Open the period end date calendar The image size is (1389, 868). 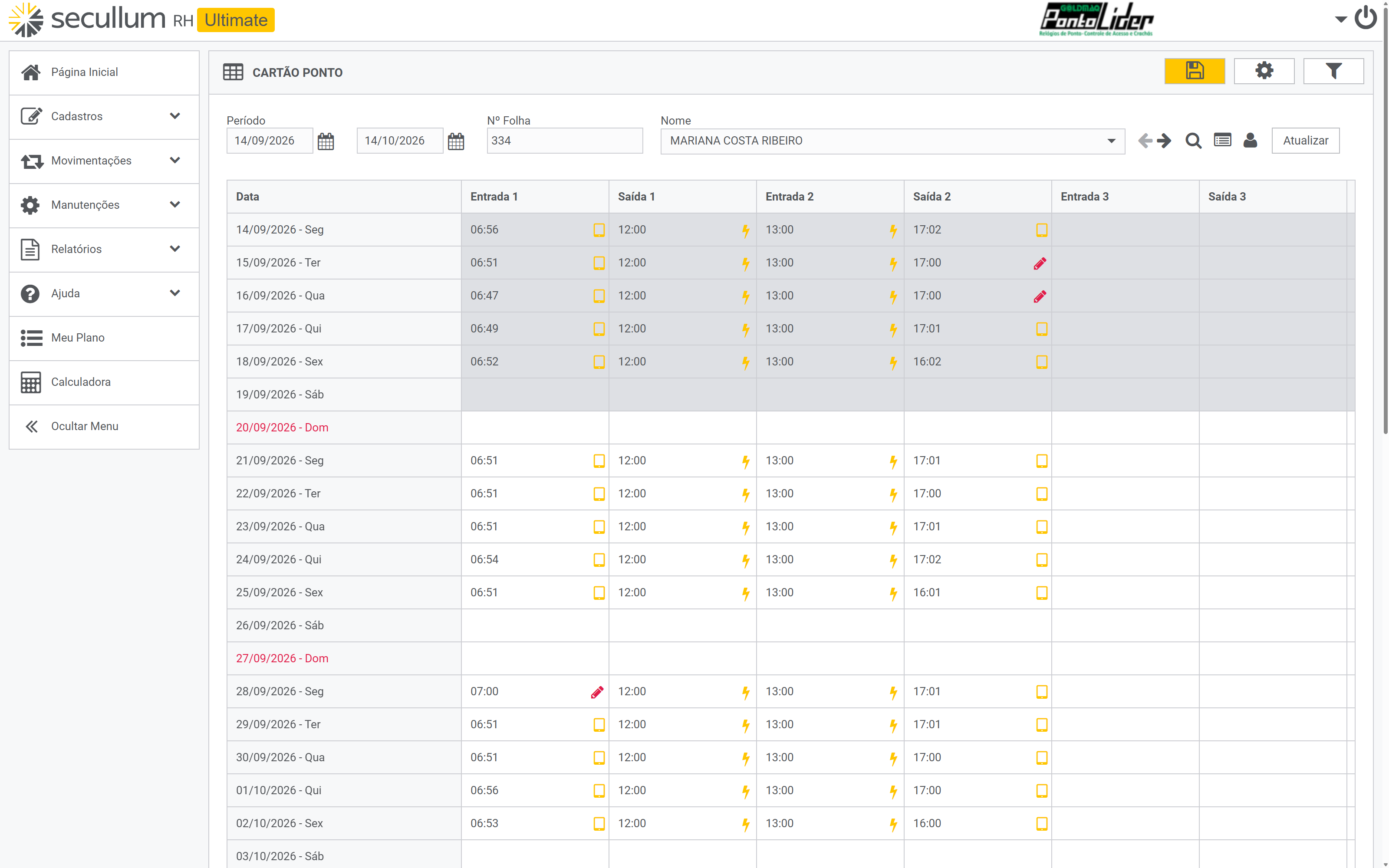[x=456, y=141]
